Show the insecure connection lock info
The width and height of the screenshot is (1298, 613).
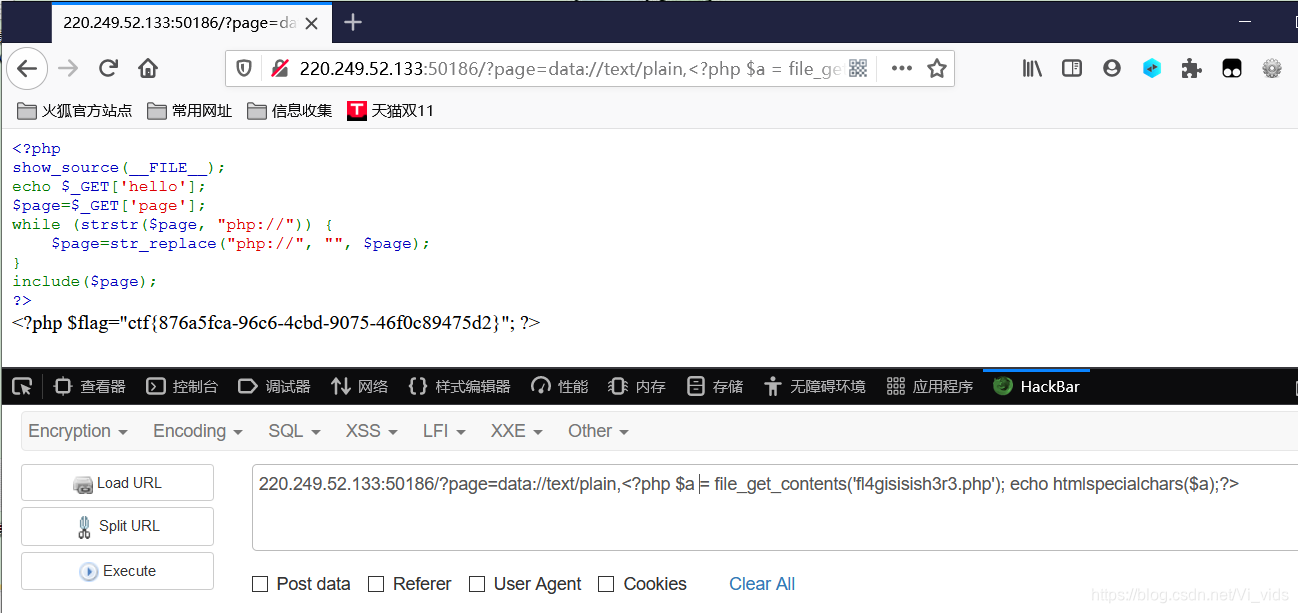click(x=280, y=68)
